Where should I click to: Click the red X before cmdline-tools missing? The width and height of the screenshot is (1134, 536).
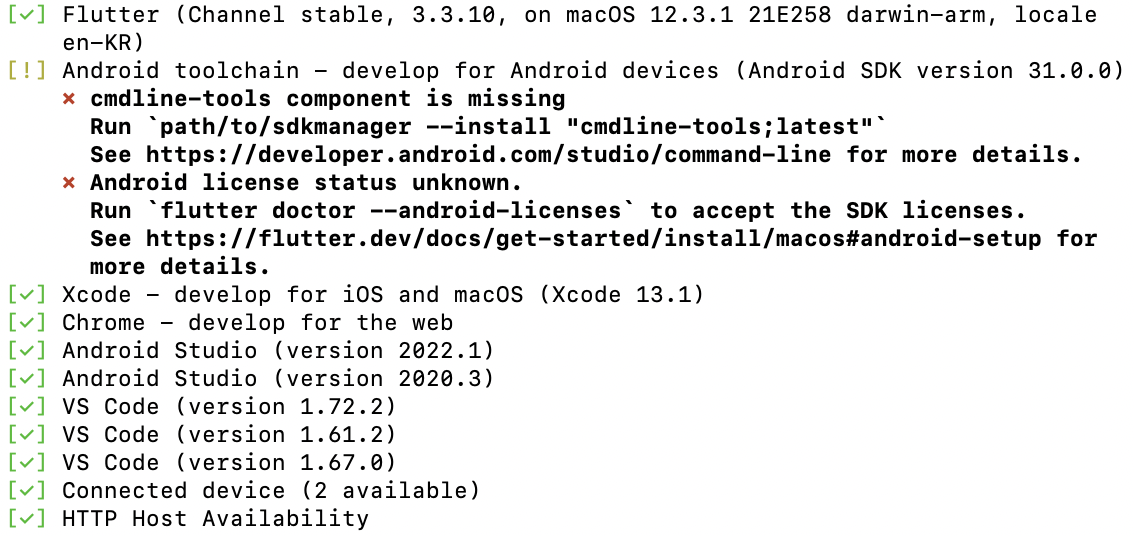[x=69, y=99]
